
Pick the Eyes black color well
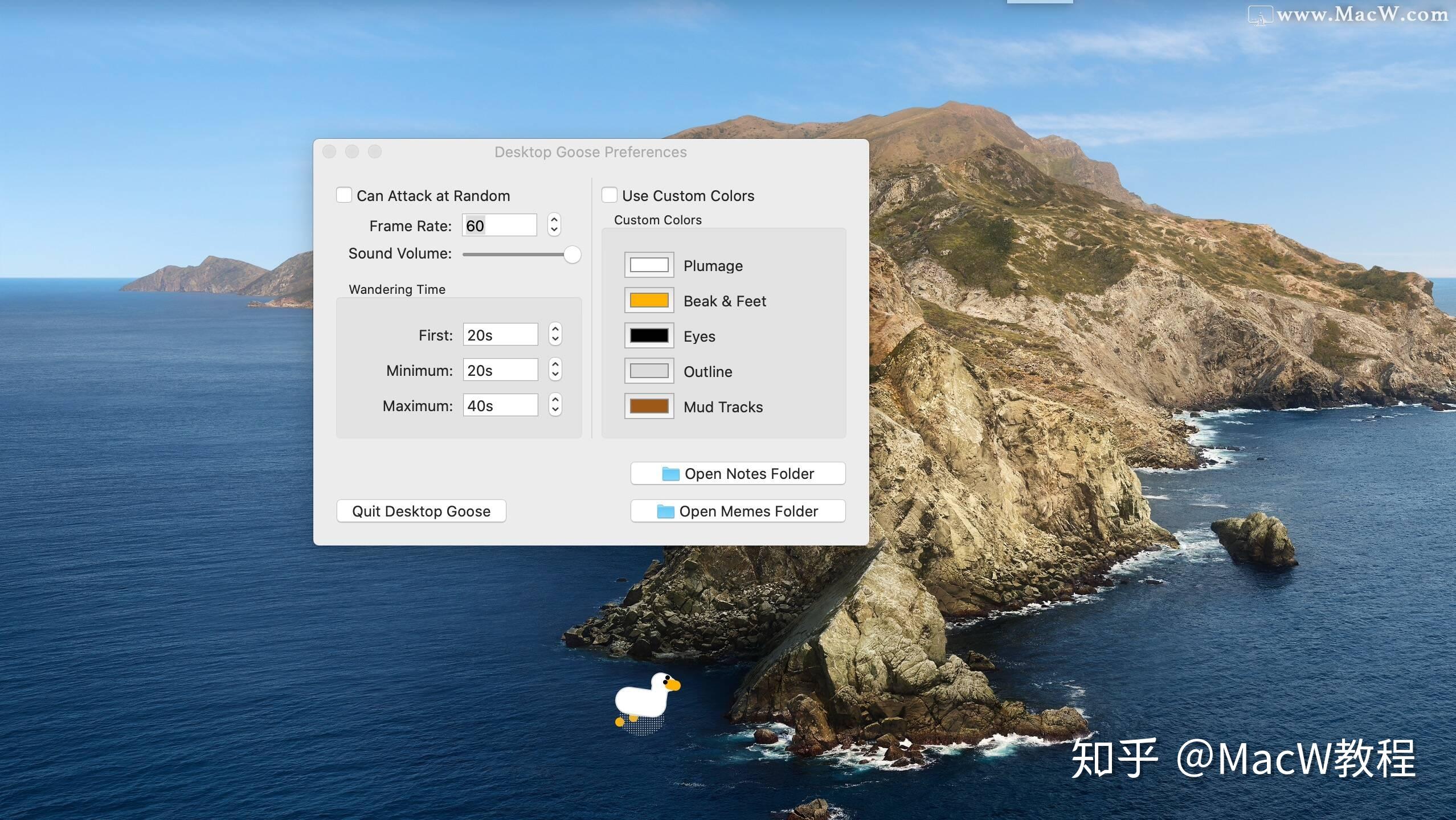coord(649,336)
